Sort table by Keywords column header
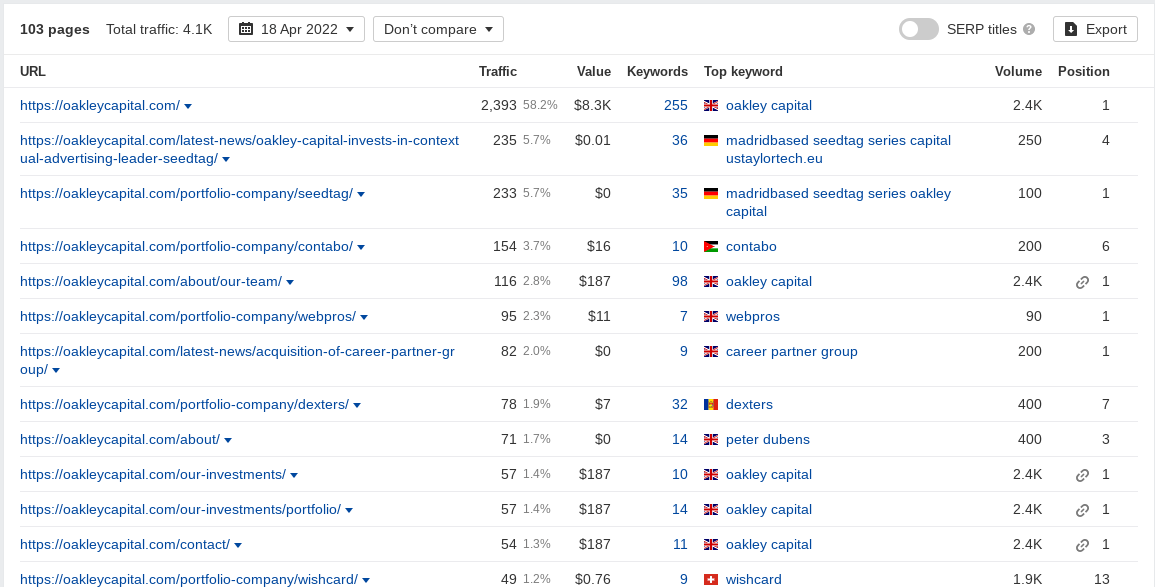Screen dimensions: 1155x587 click(657, 71)
